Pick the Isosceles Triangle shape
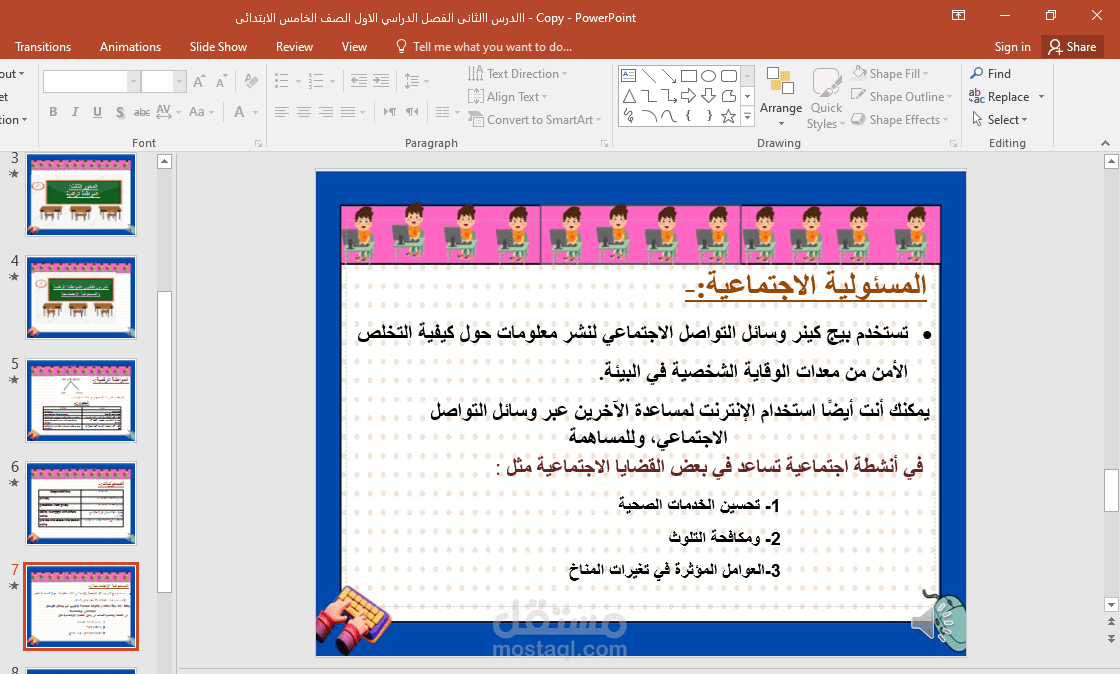Screen dimensions: 1120x674 click(x=629, y=96)
